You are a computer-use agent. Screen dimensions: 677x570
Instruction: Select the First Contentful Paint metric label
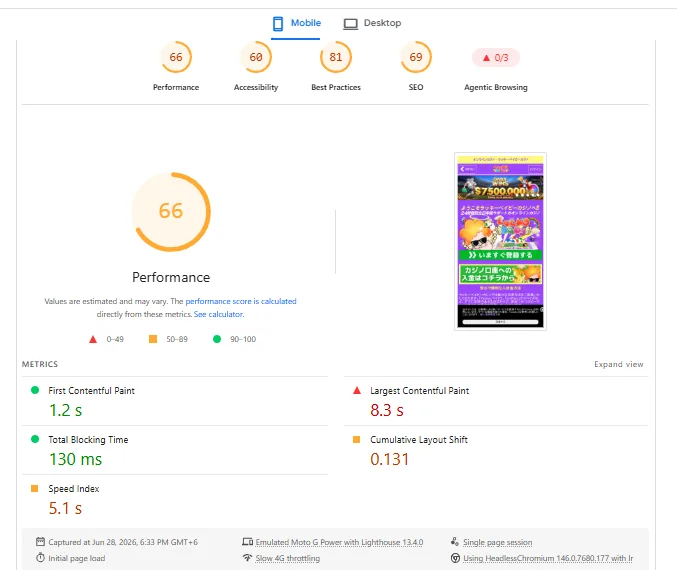[x=92, y=391]
